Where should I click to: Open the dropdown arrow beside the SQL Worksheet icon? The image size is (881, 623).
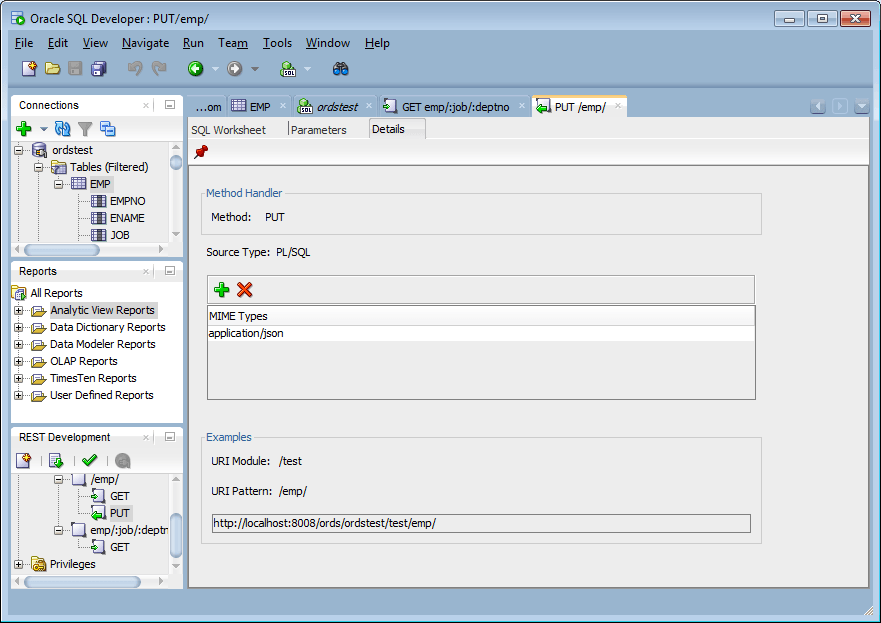tap(307, 69)
